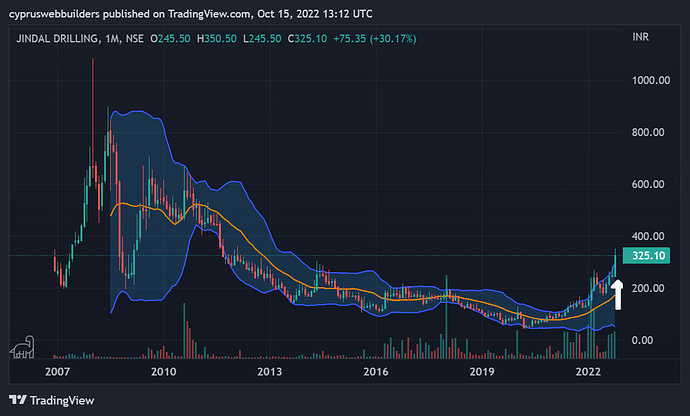Select the 2016 label on time axis

[376, 371]
